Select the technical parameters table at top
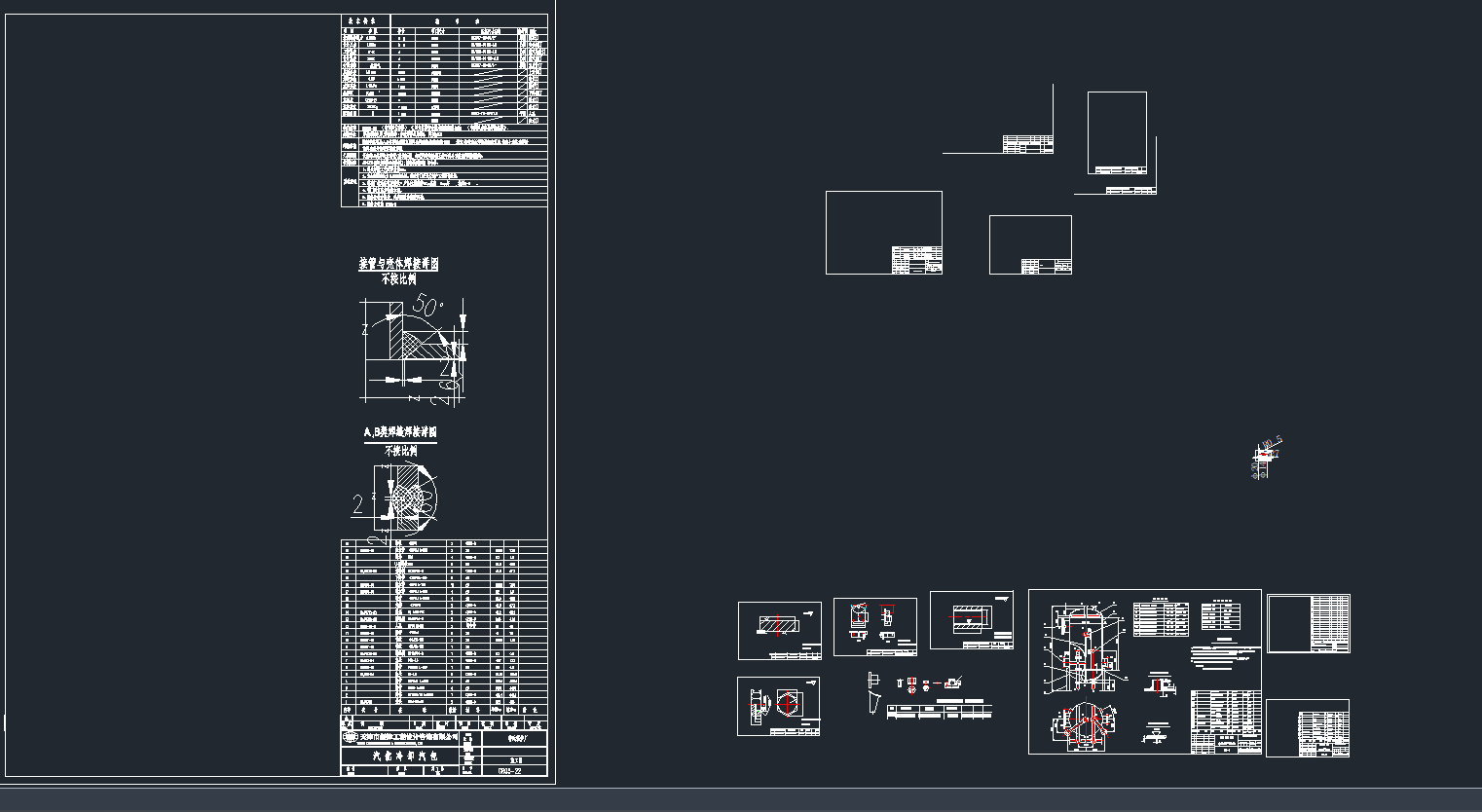 (x=444, y=110)
